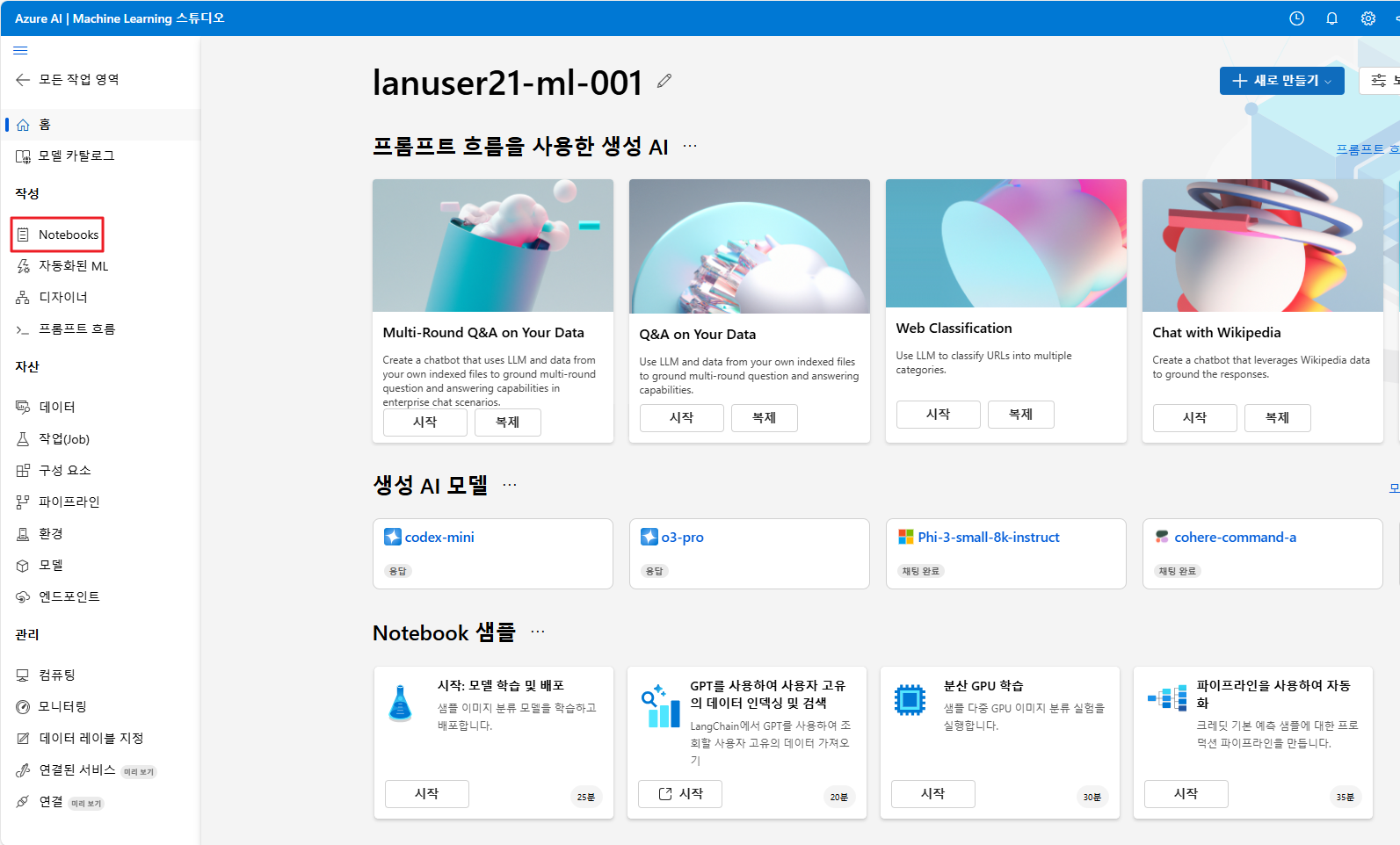Image resolution: width=1400 pixels, height=845 pixels.
Task: Click 미리 보기 badge beside 연결된 서비스
Action: (x=138, y=772)
